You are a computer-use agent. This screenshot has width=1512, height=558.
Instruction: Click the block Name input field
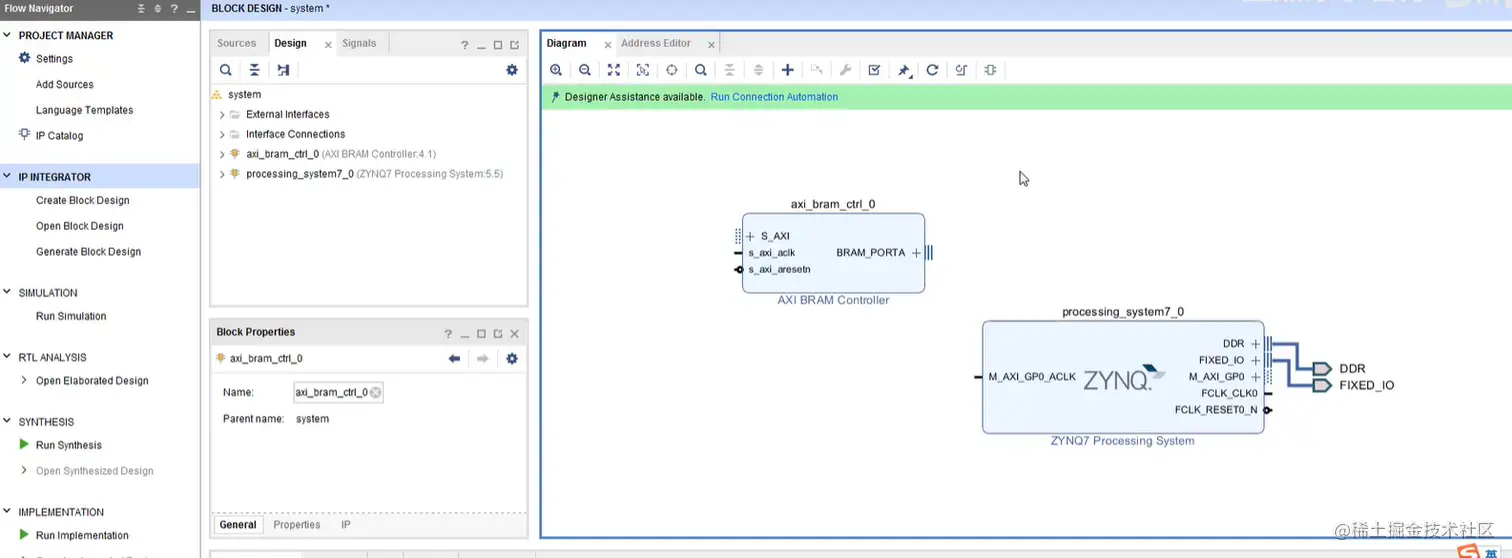[338, 393]
